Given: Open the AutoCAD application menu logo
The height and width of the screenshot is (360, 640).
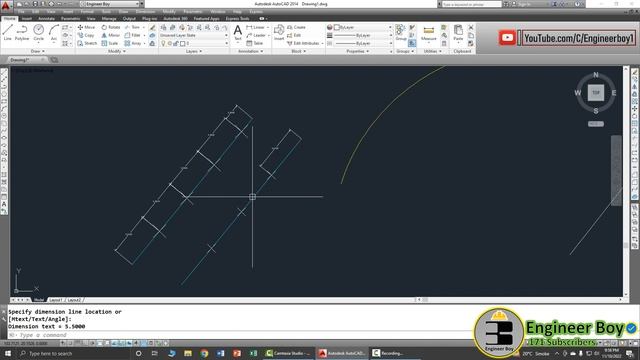Looking at the screenshot, I should click(x=6, y=5).
